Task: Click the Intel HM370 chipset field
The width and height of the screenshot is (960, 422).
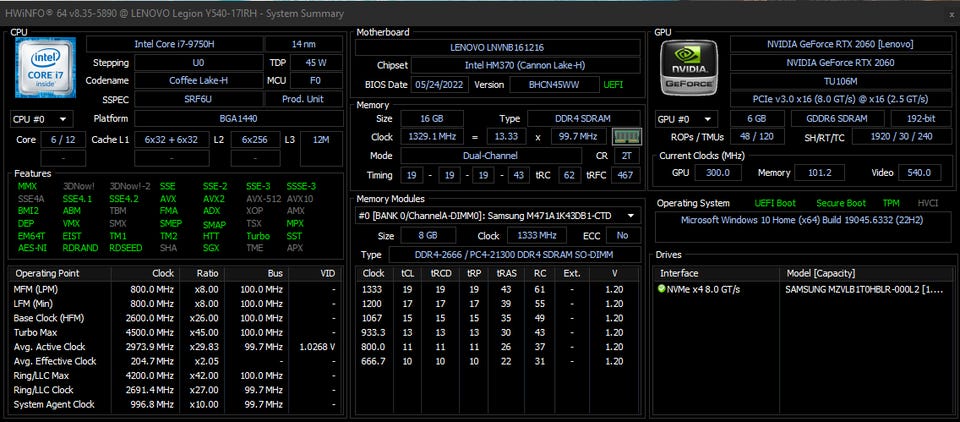Action: pyautogui.click(x=526, y=66)
